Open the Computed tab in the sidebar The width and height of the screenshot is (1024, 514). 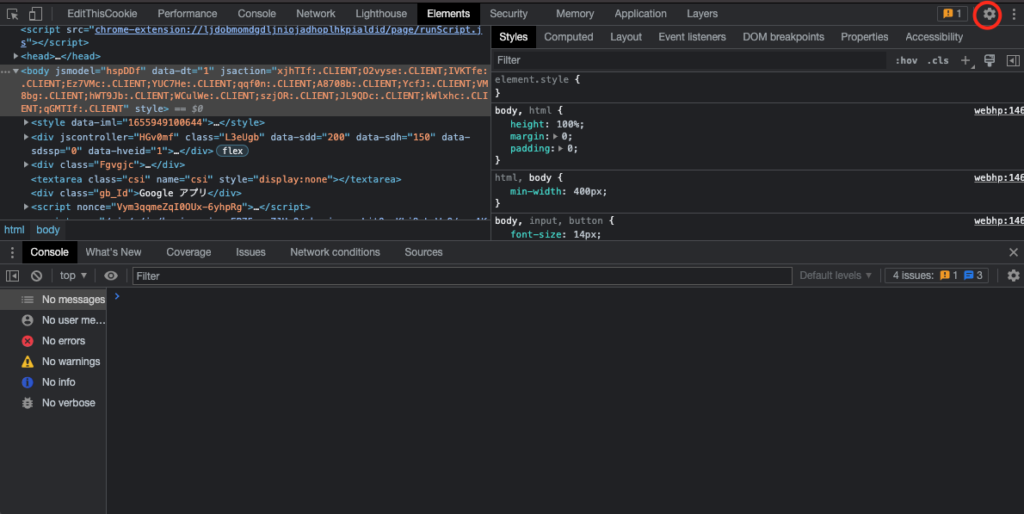click(568, 37)
